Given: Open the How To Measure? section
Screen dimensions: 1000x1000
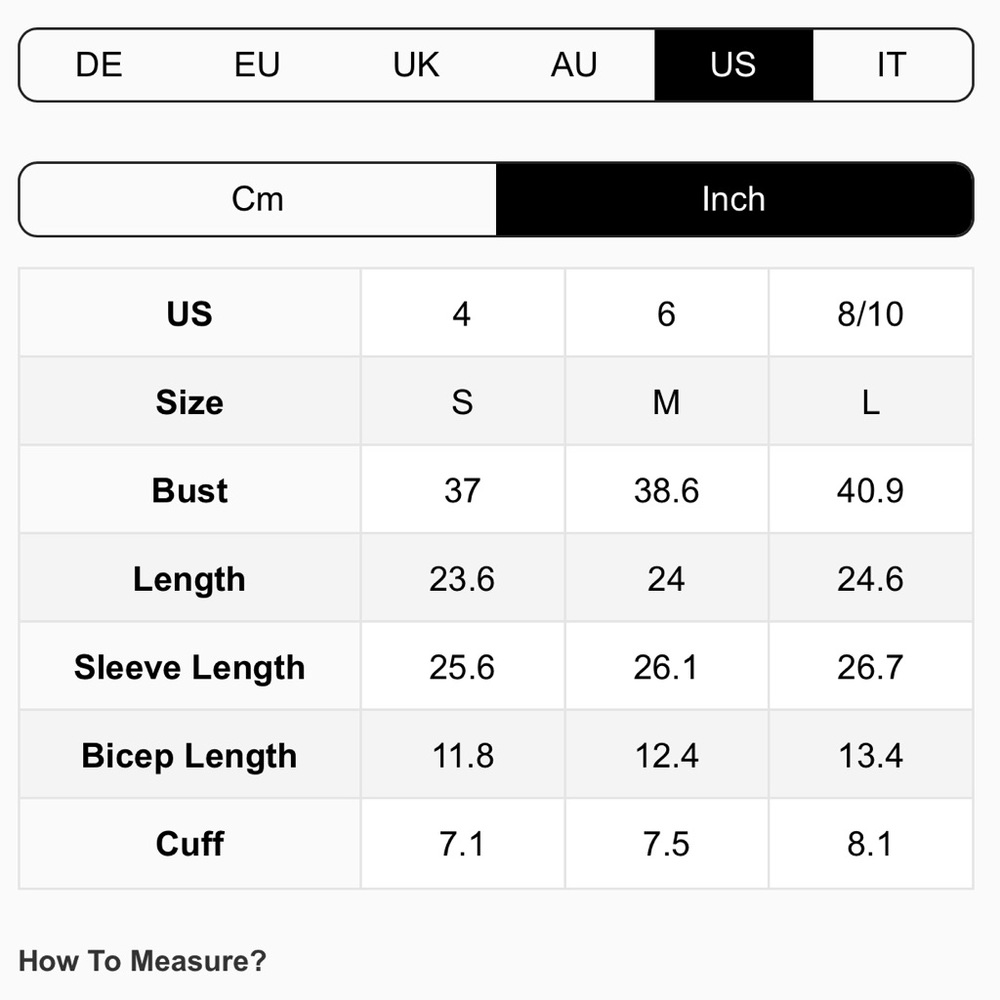Looking at the screenshot, I should click(143, 962).
